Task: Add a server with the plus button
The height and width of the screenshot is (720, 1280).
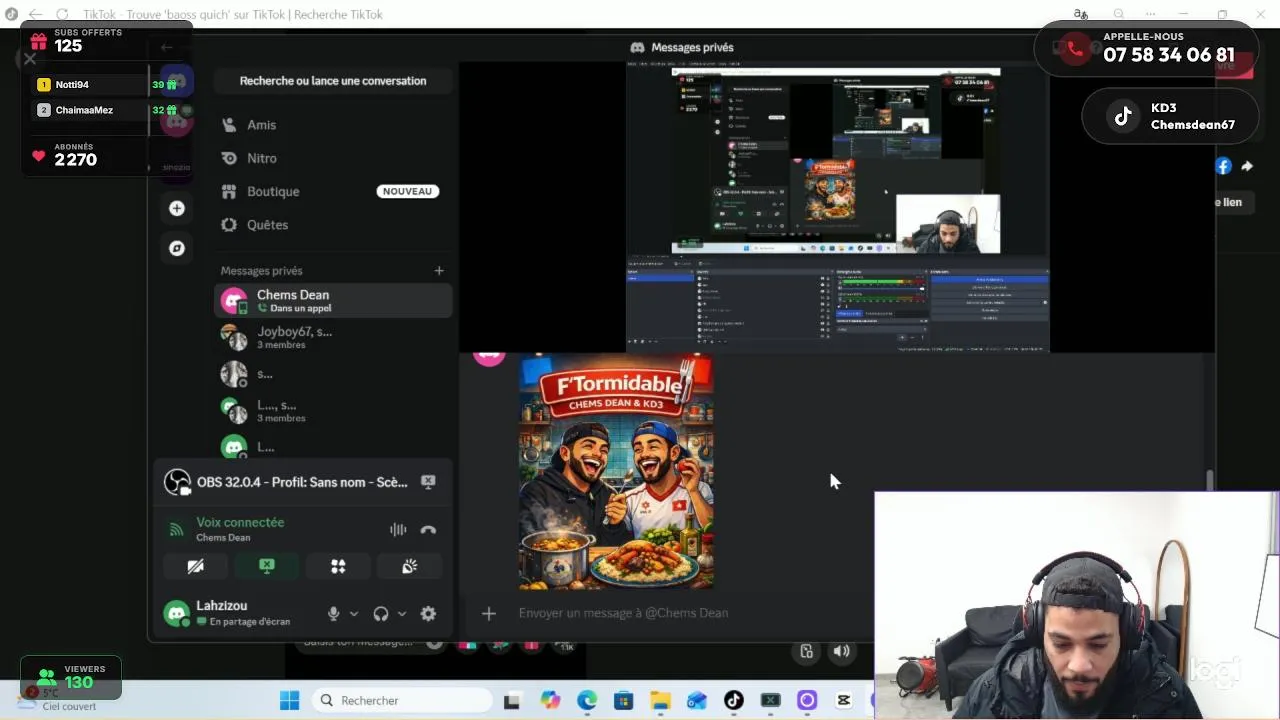Action: click(x=177, y=208)
